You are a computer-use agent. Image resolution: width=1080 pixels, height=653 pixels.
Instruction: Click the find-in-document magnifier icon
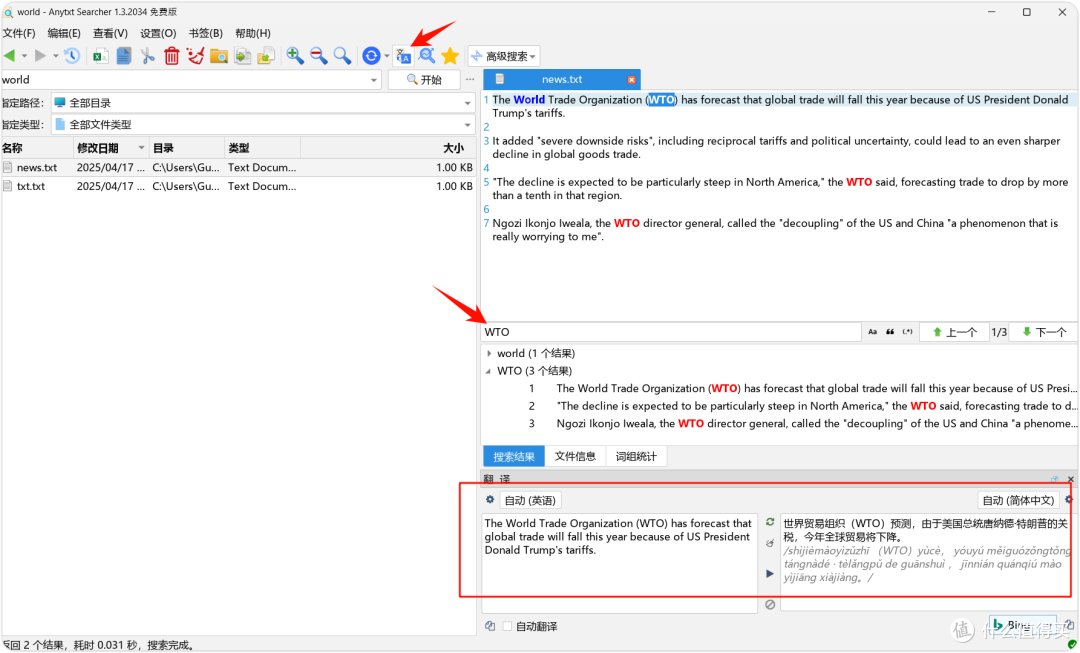(427, 56)
